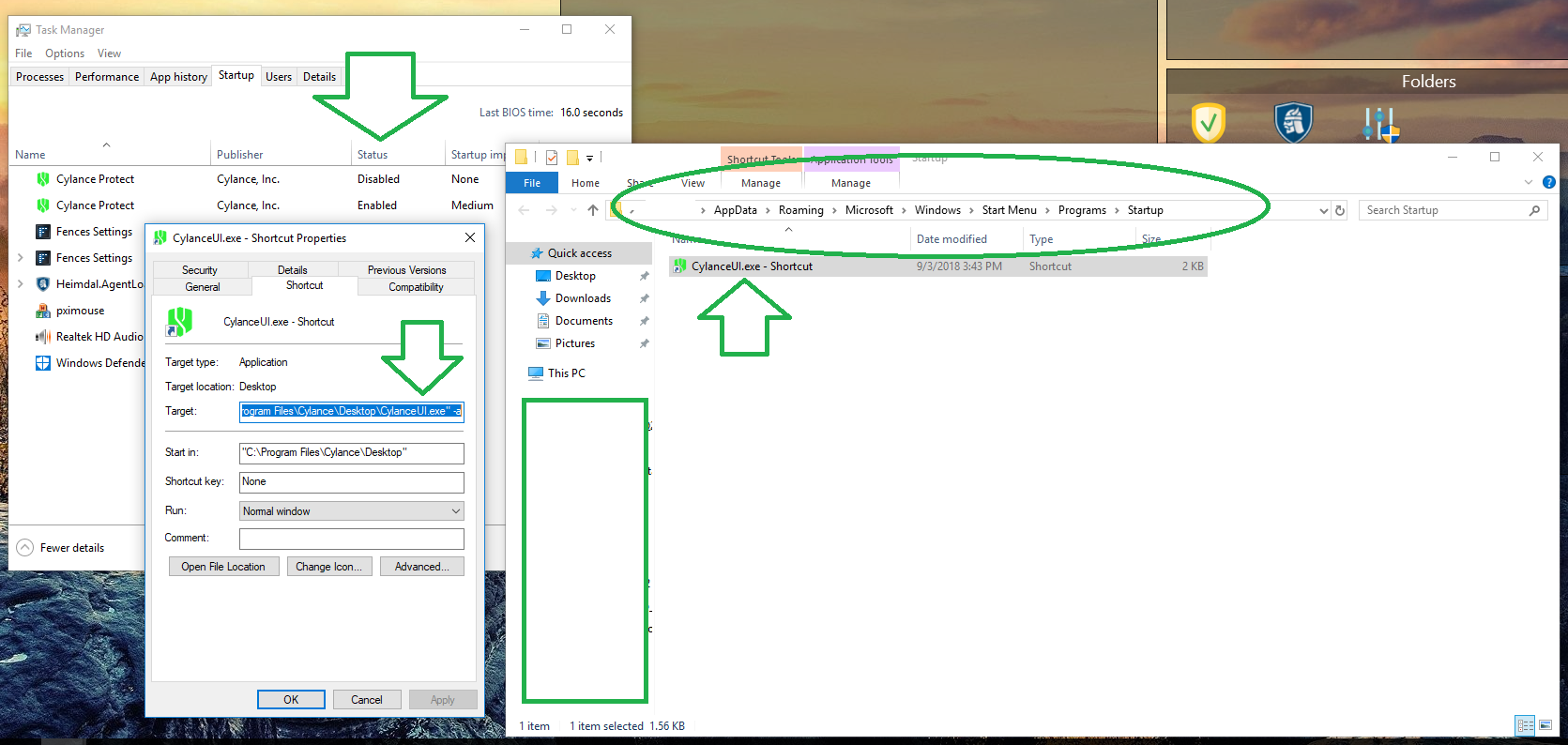Screen dimensions: 1568x745
Task: Select the pximouse startup entry icon
Action: (x=43, y=311)
